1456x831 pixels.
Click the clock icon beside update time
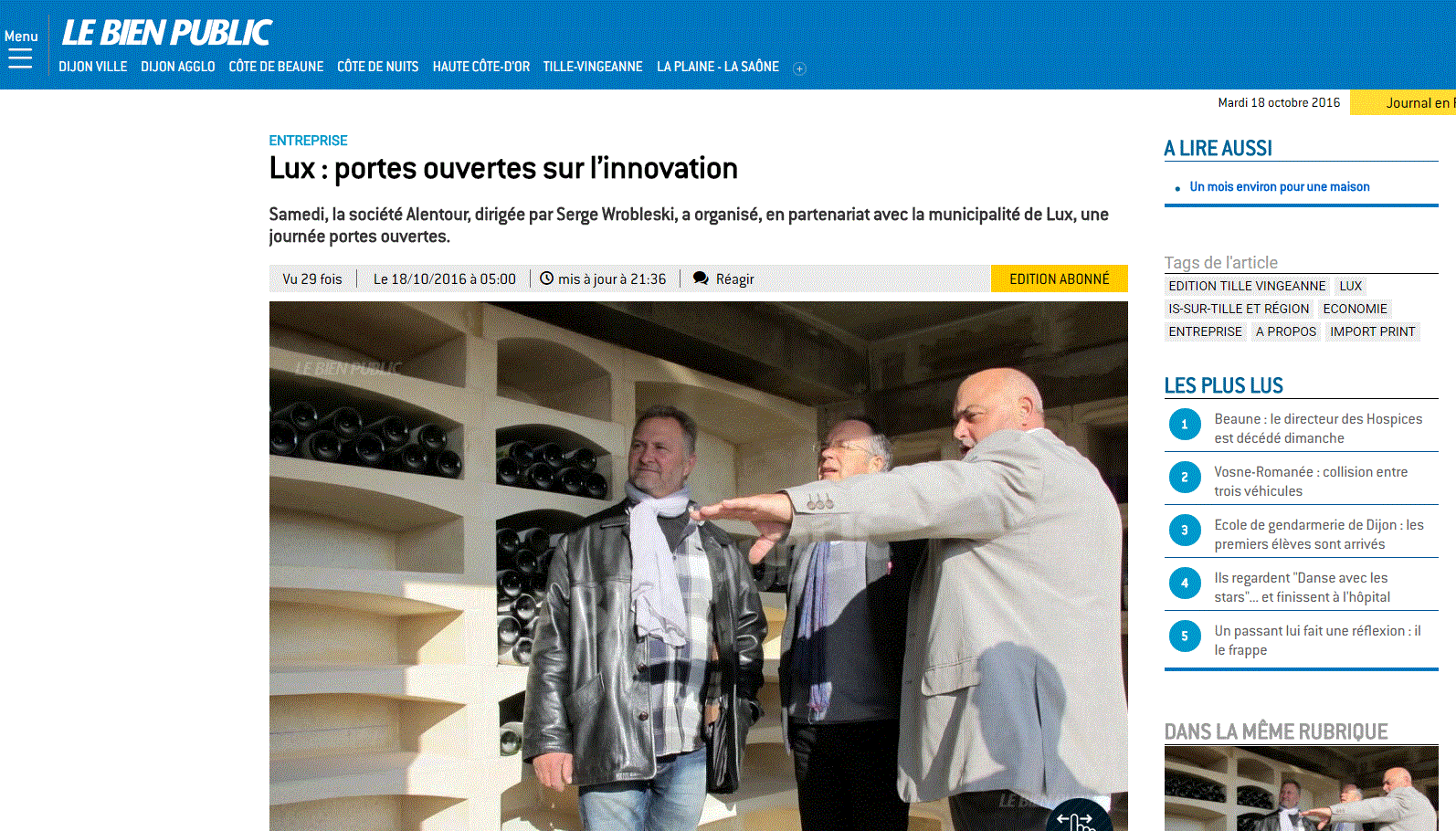point(546,279)
